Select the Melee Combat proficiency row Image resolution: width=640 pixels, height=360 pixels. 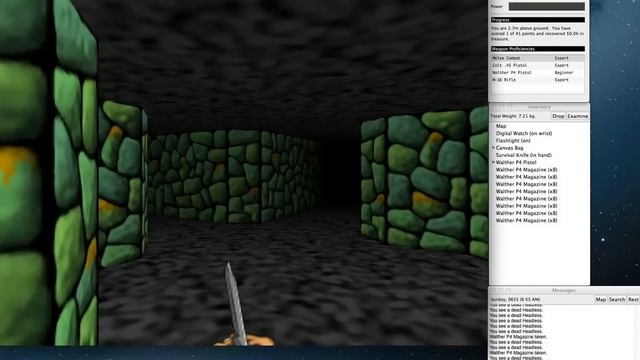point(538,58)
